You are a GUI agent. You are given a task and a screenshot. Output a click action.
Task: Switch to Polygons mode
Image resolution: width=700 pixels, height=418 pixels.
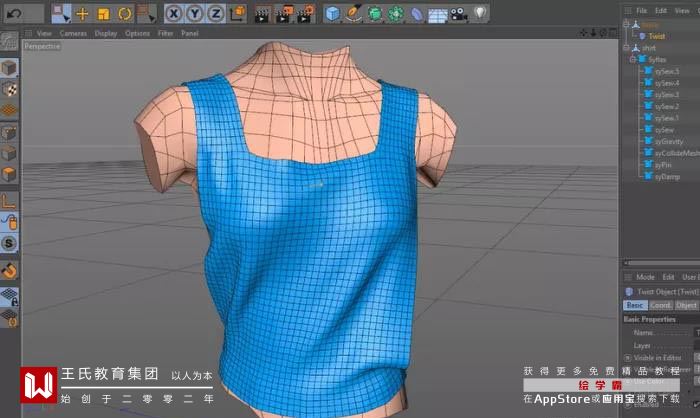click(9, 174)
